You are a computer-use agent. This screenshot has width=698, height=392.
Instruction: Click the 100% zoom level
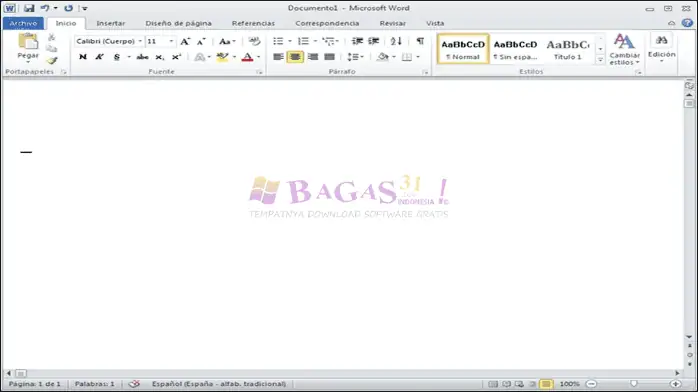[569, 384]
